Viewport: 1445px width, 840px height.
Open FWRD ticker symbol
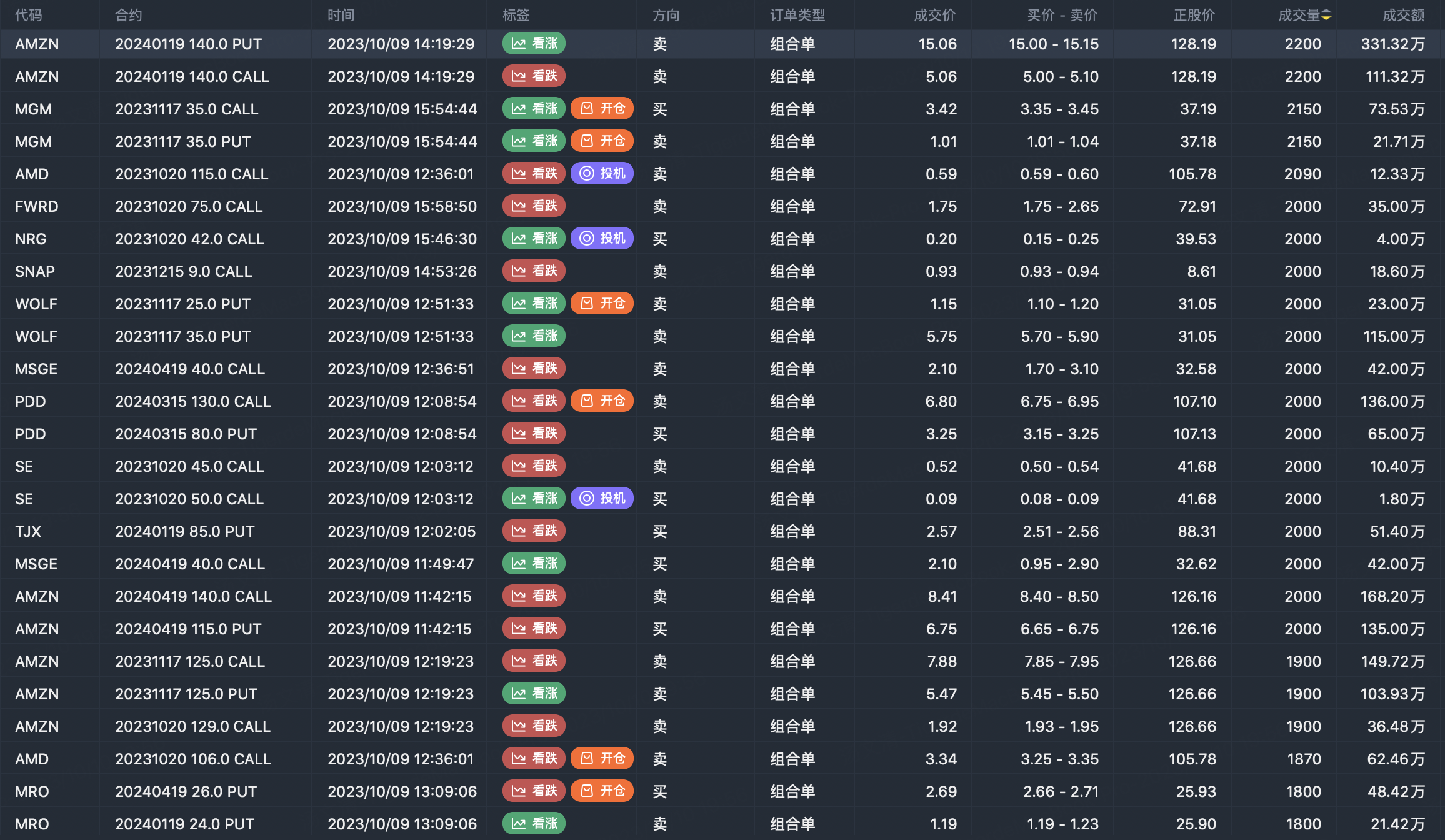point(37,206)
